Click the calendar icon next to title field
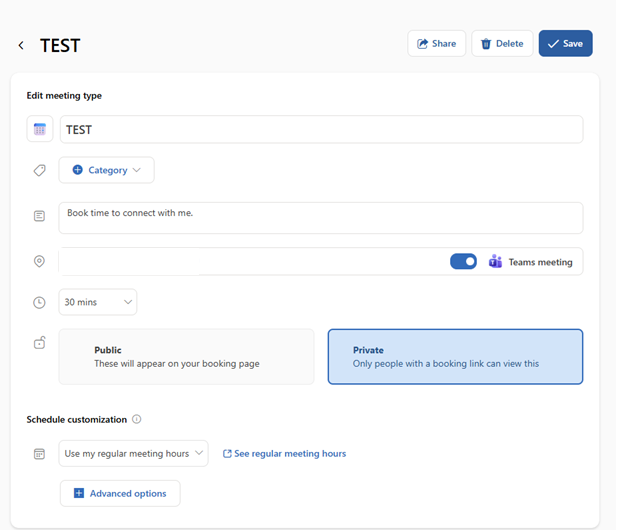 click(x=40, y=129)
